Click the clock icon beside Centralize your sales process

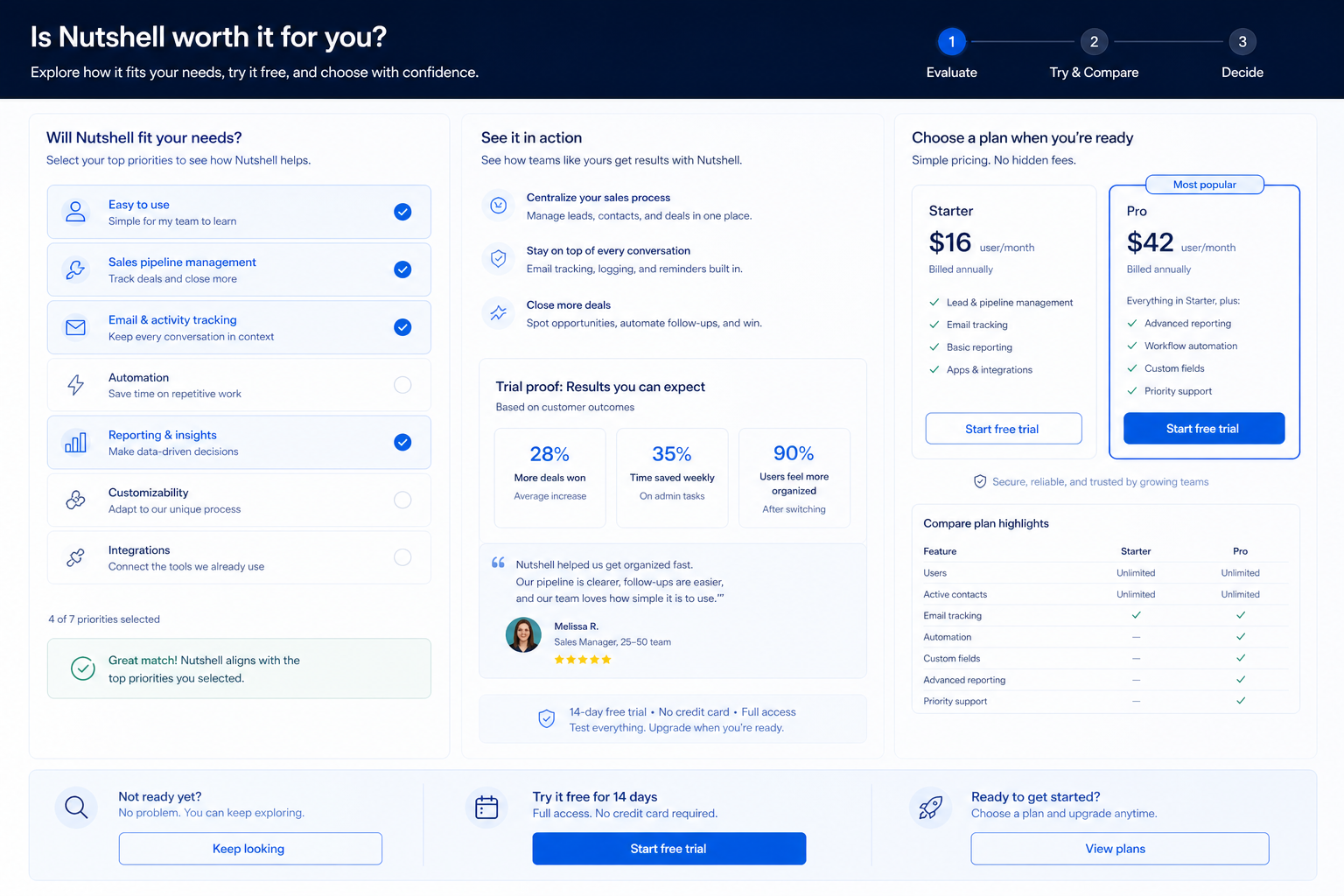499,206
